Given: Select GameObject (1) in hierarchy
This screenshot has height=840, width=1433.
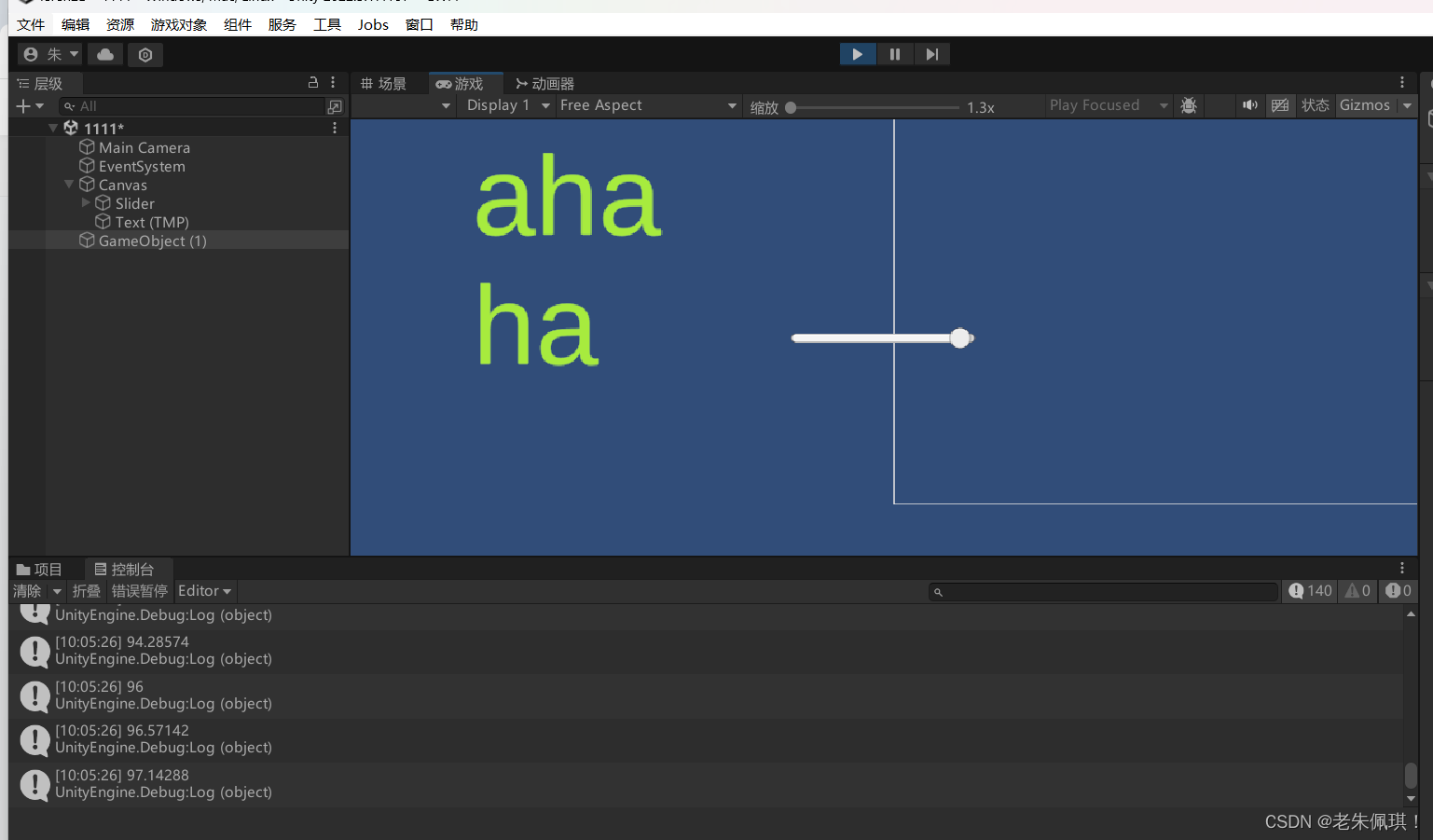Looking at the screenshot, I should (x=152, y=241).
